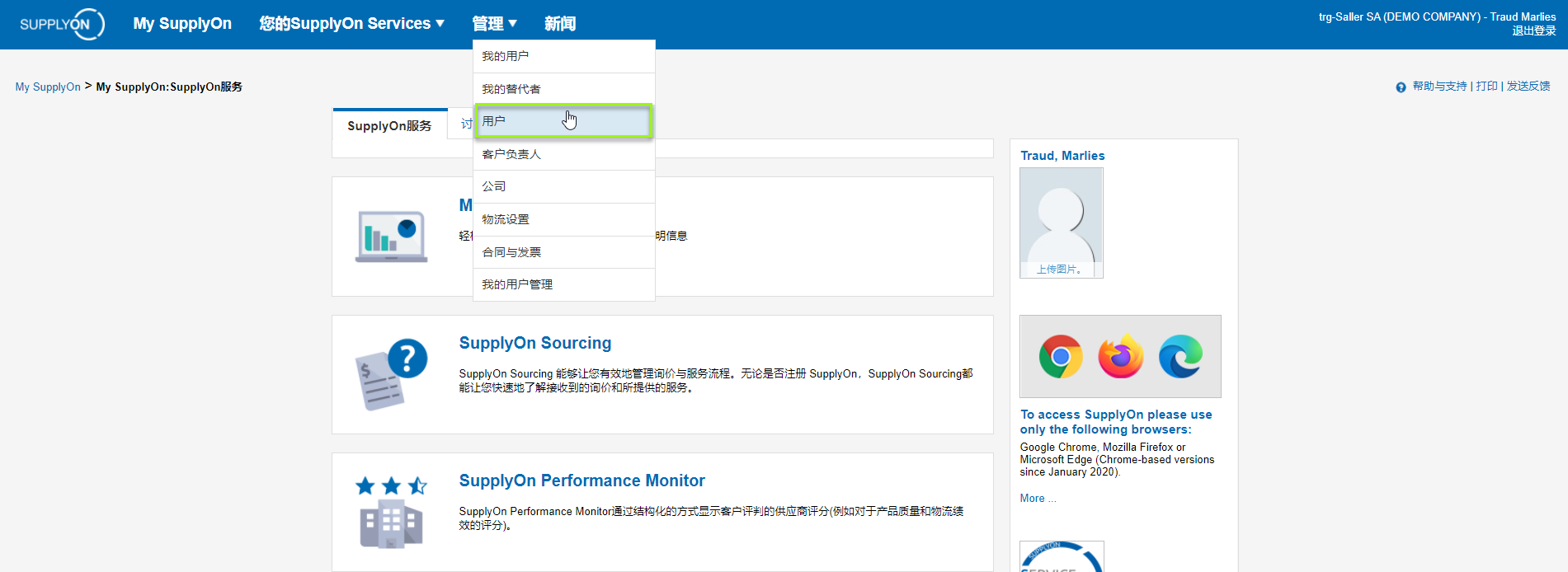The height and width of the screenshot is (572, 1568).
Task: Choose 公司 from the dropdown list
Action: pyautogui.click(x=564, y=186)
